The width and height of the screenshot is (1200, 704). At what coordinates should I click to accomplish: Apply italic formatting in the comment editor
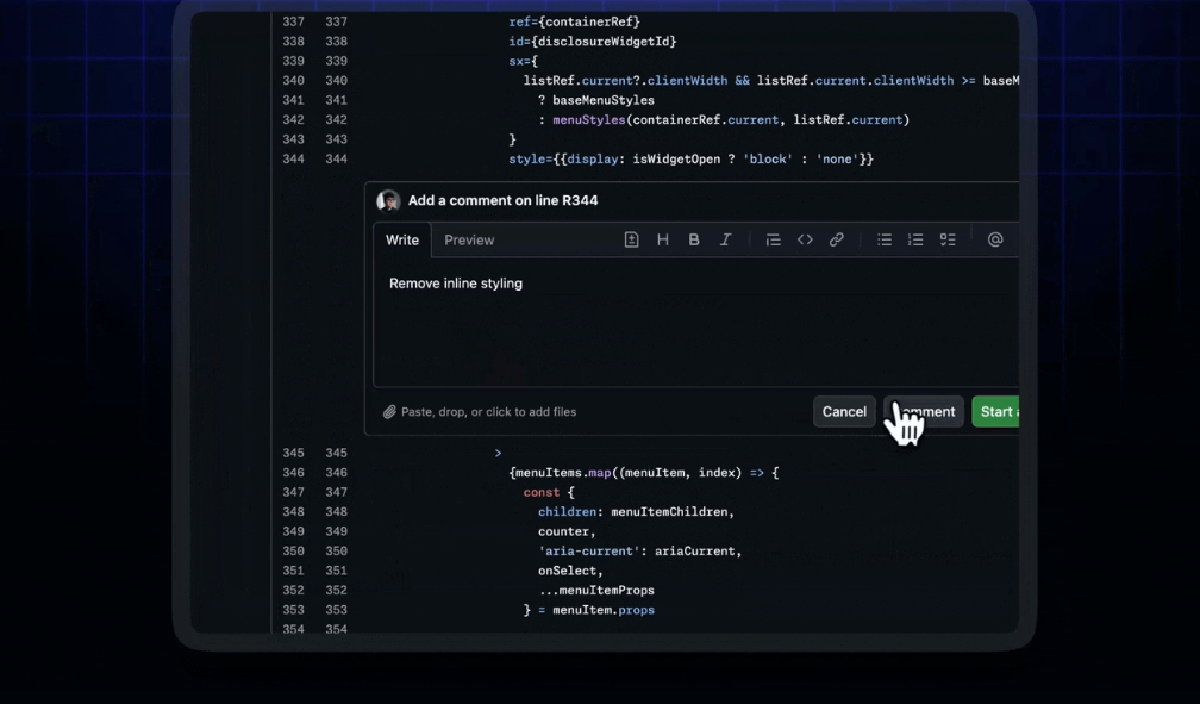tap(726, 240)
